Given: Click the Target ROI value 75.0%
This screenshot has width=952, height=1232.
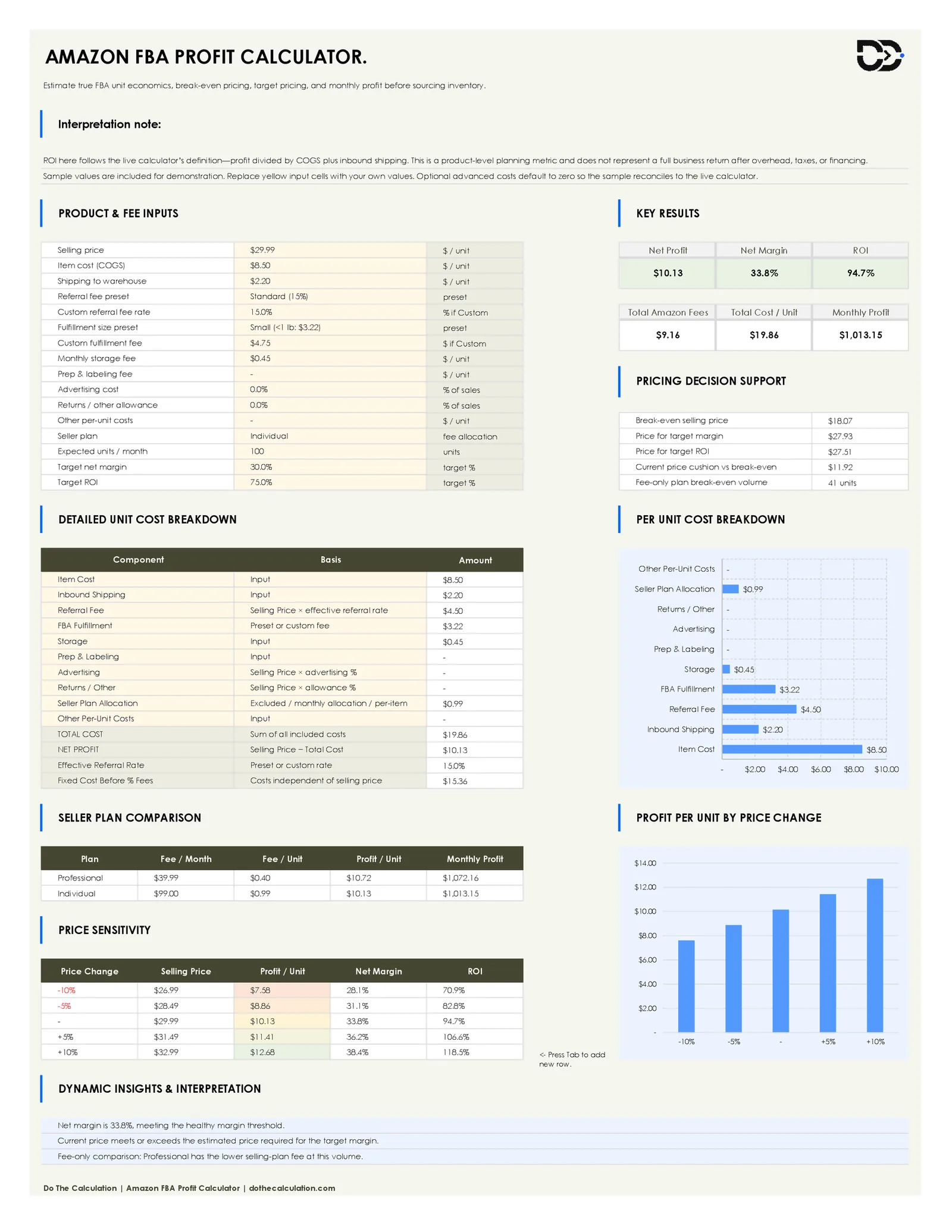Looking at the screenshot, I should pos(330,482).
